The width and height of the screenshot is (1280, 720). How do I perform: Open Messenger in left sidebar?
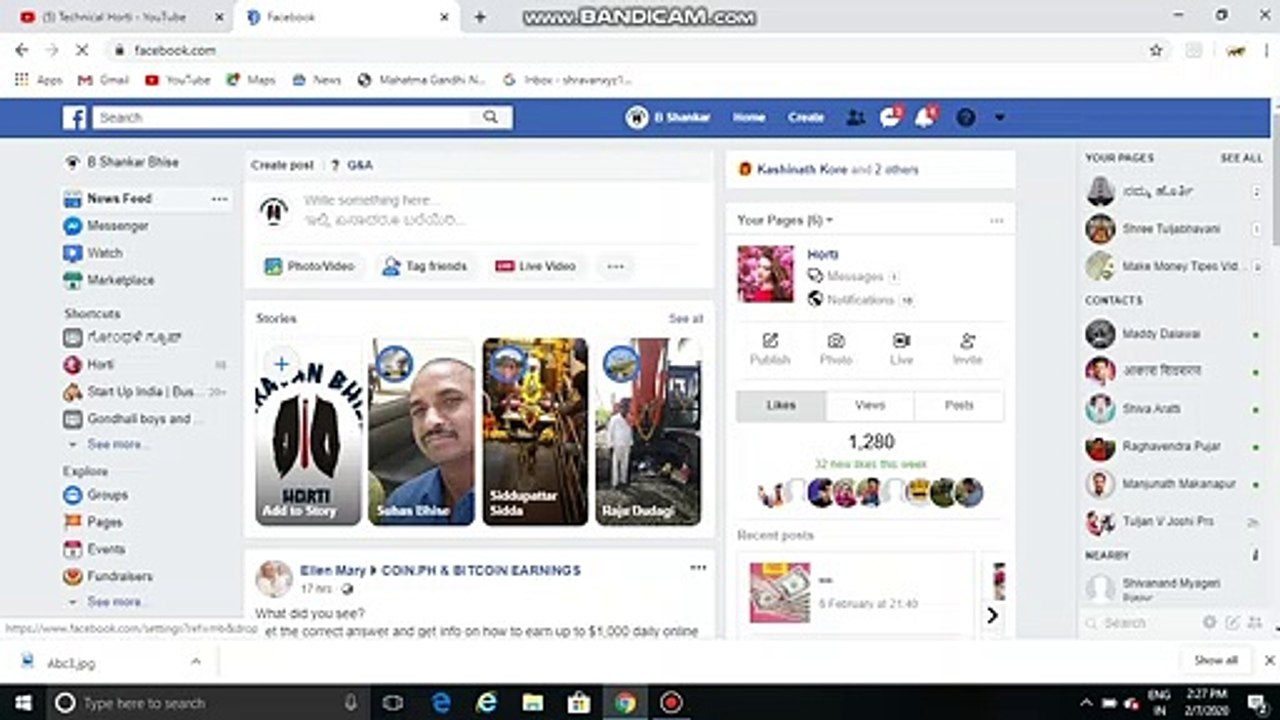tap(106, 226)
